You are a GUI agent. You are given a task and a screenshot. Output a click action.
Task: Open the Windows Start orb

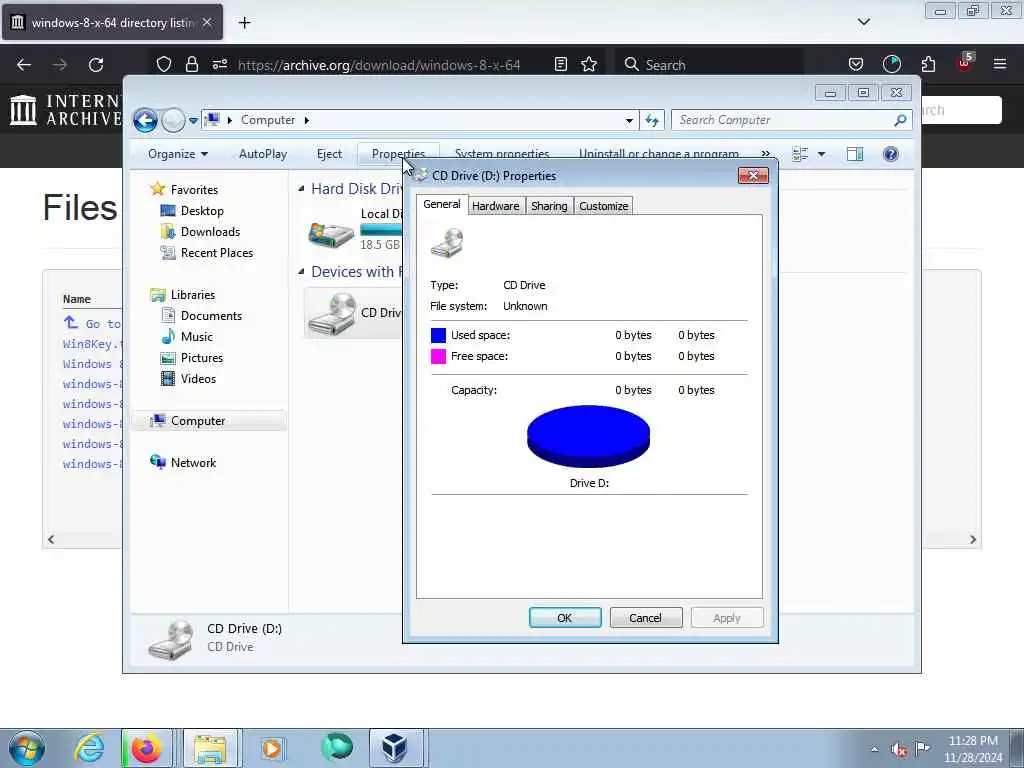(27, 748)
